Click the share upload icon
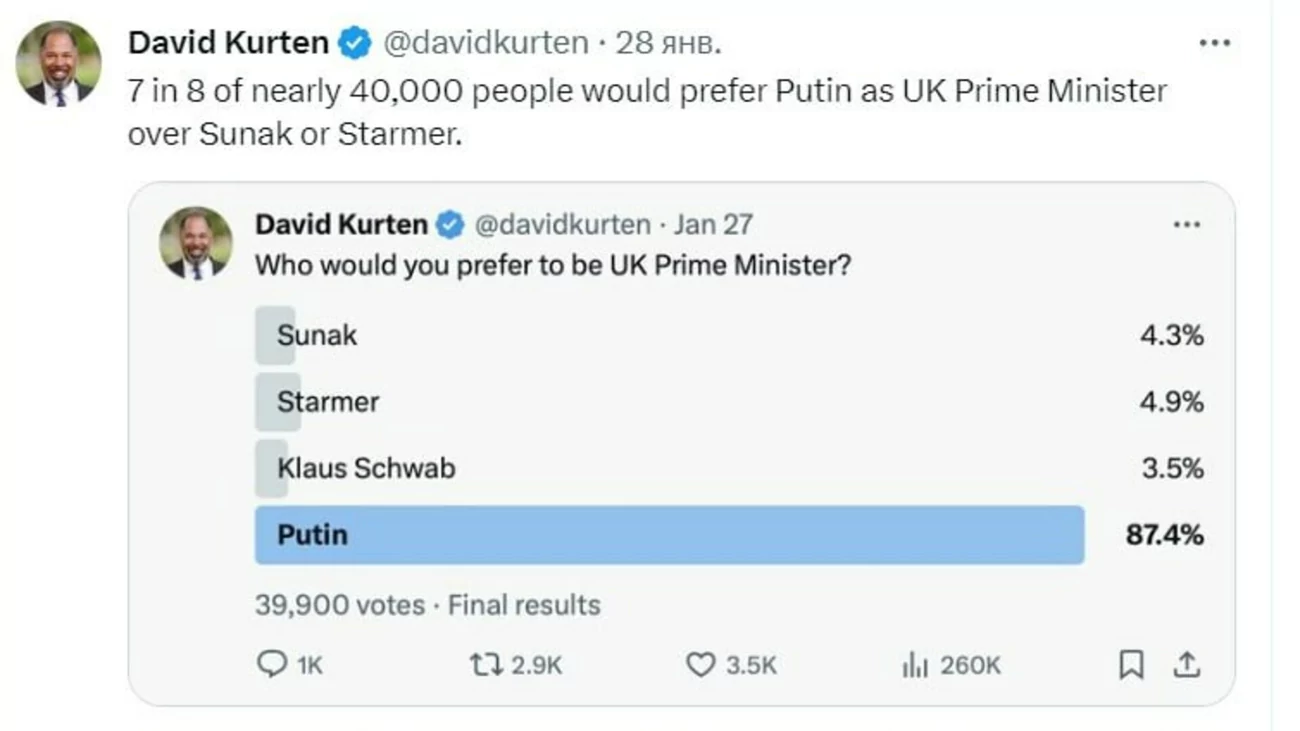The height and width of the screenshot is (731, 1300). tap(1186, 665)
